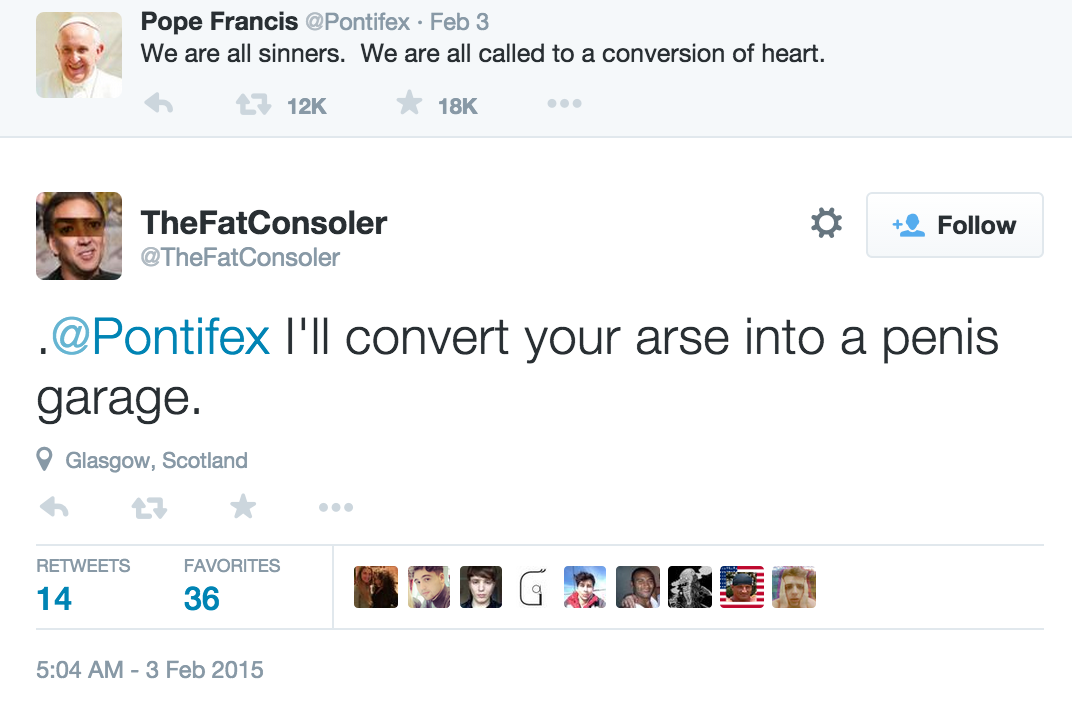Favorite the Pope Francis tweet with the star

409,104
